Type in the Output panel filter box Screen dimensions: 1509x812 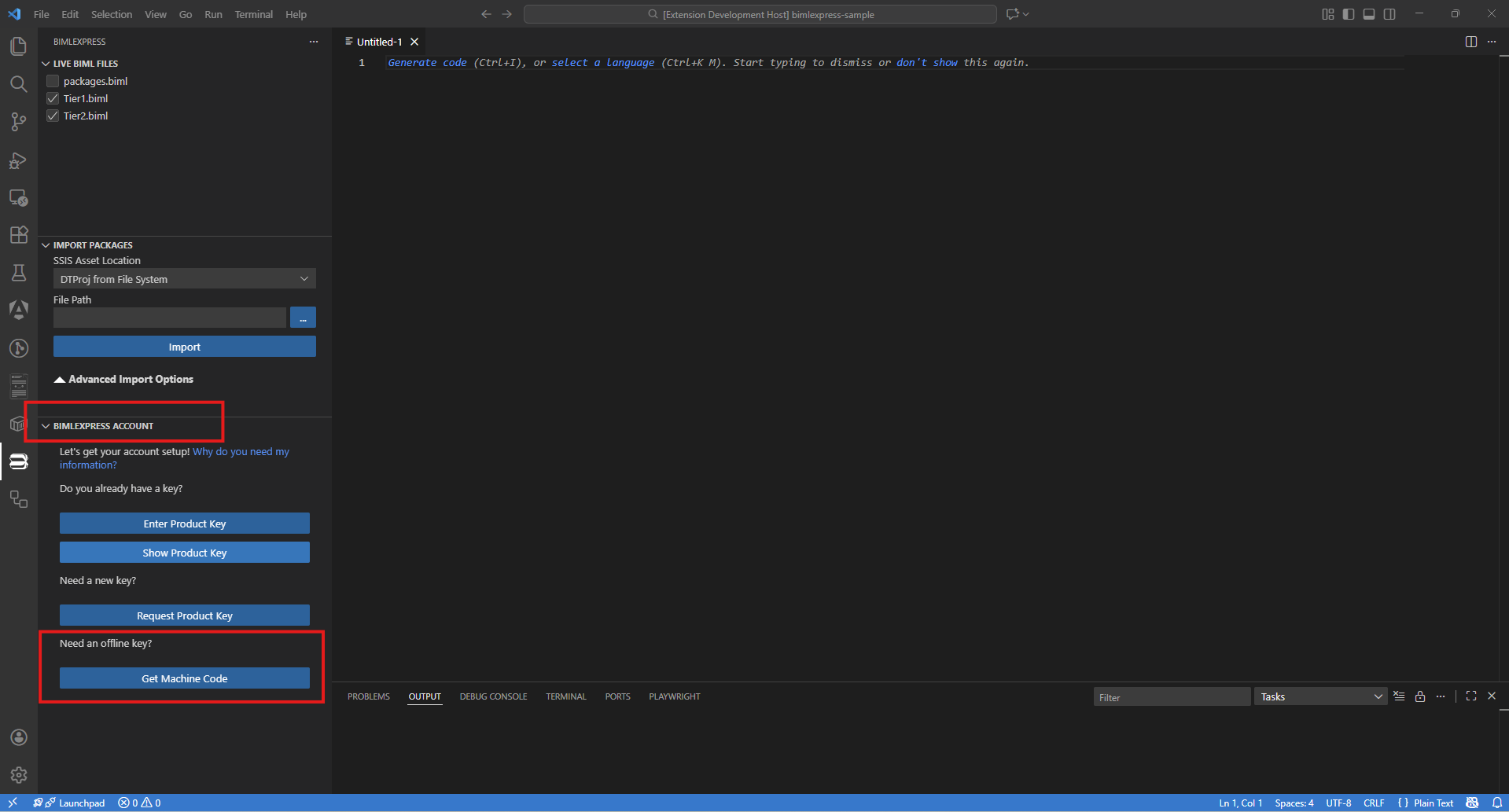coord(1171,696)
